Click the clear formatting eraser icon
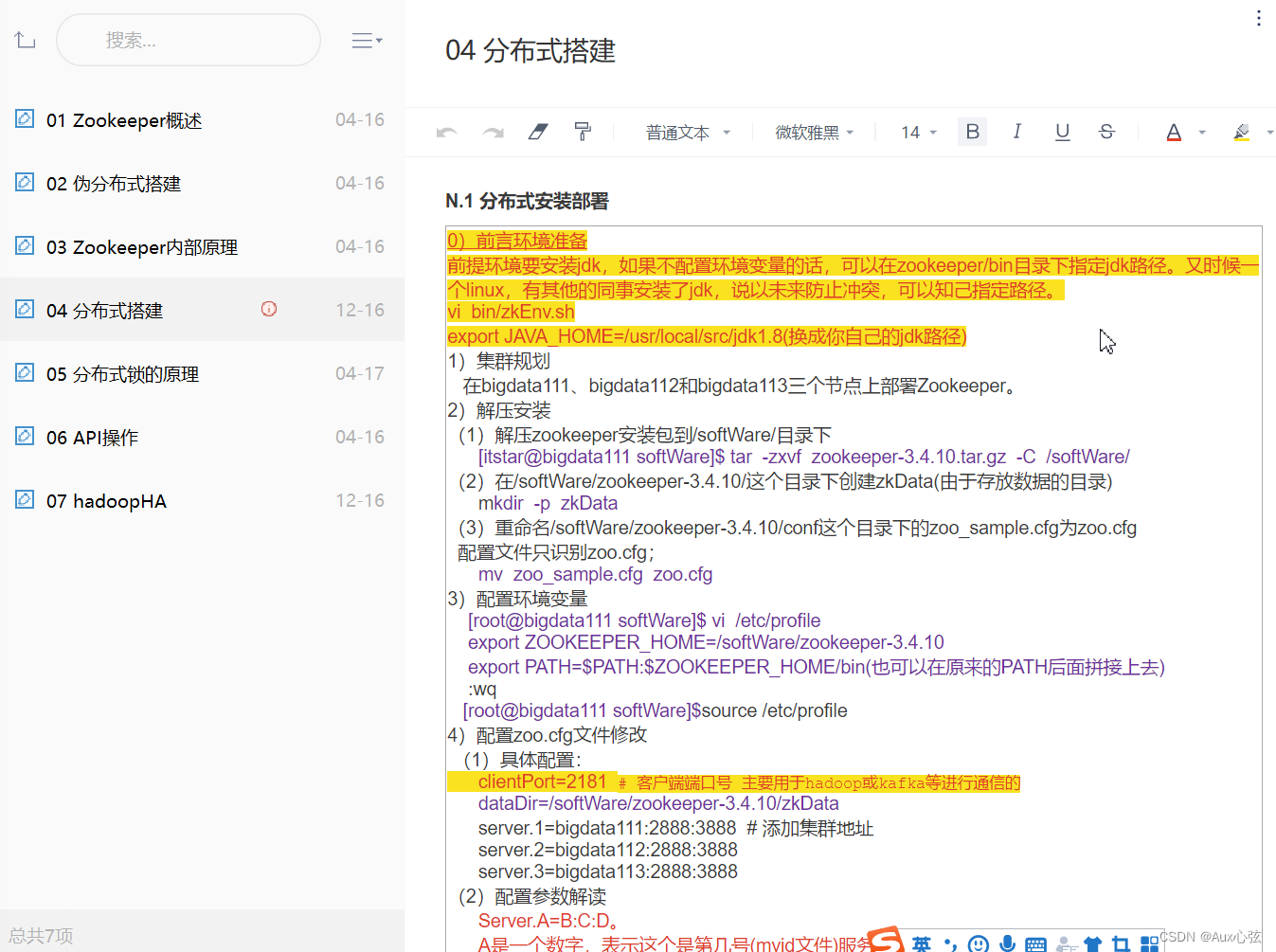The image size is (1276, 952). (x=537, y=132)
